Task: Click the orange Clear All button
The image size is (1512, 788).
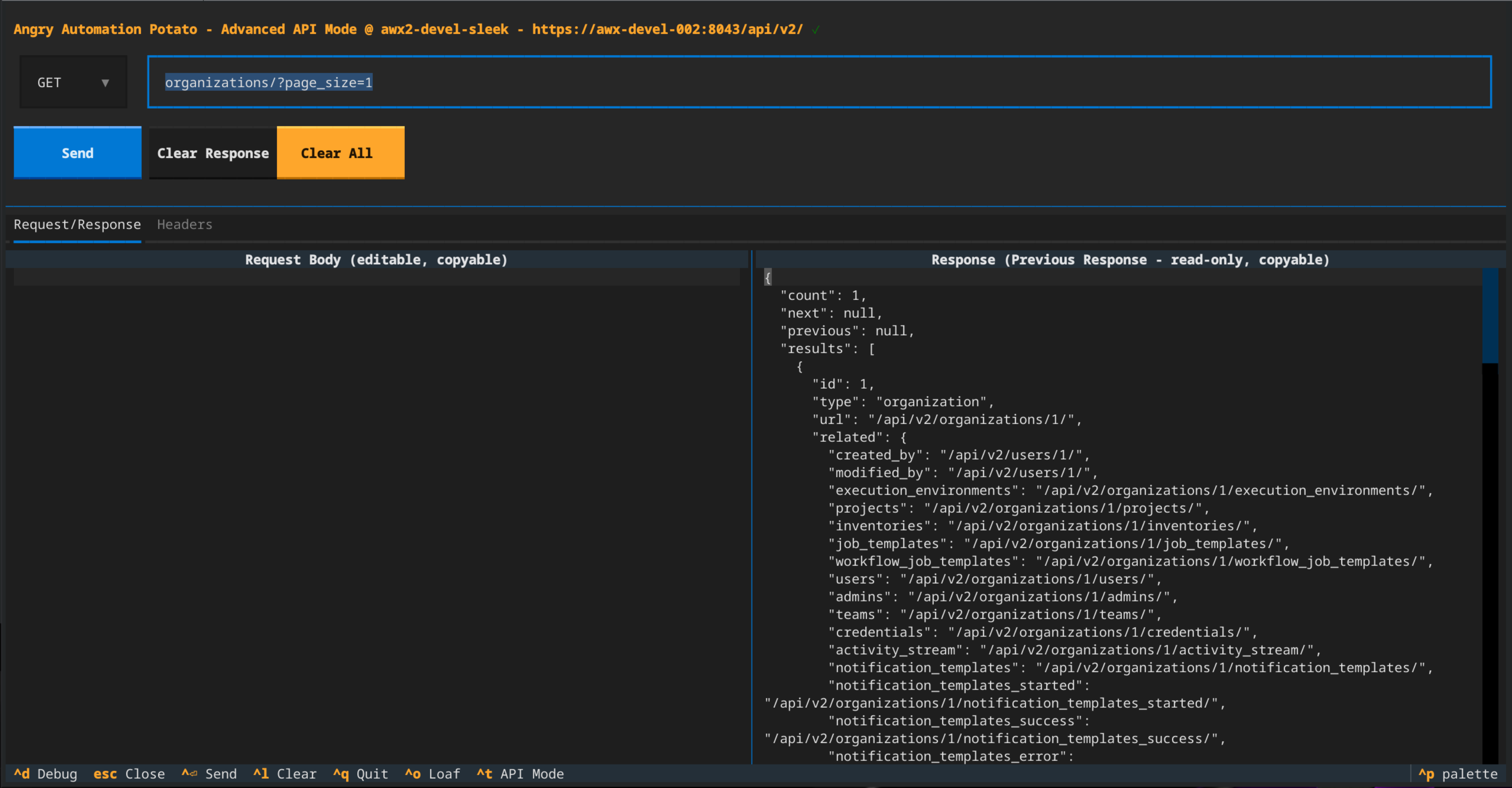Action: [x=341, y=152]
